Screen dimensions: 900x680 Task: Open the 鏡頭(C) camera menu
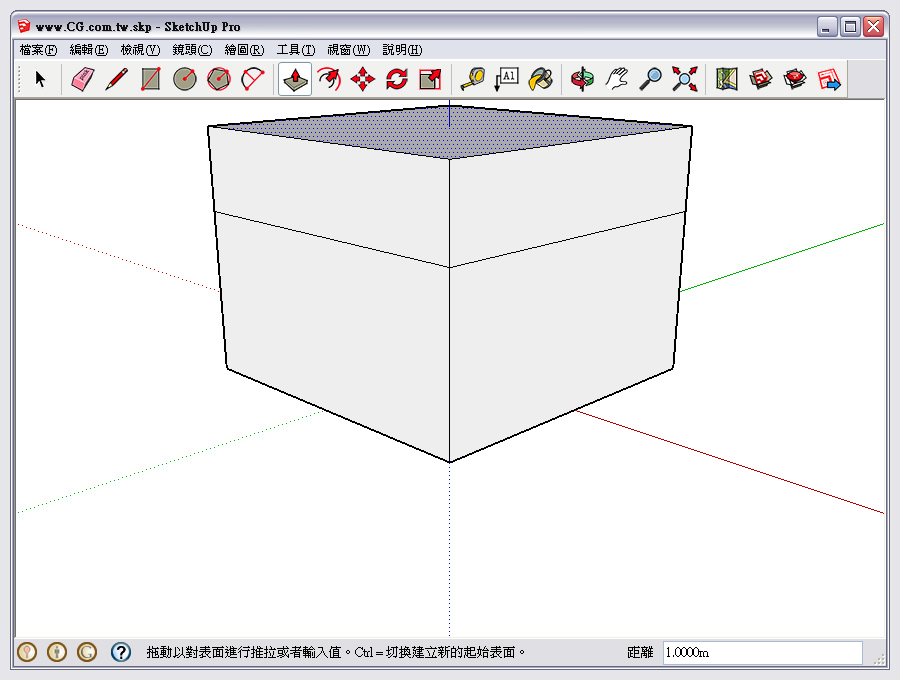[192, 50]
